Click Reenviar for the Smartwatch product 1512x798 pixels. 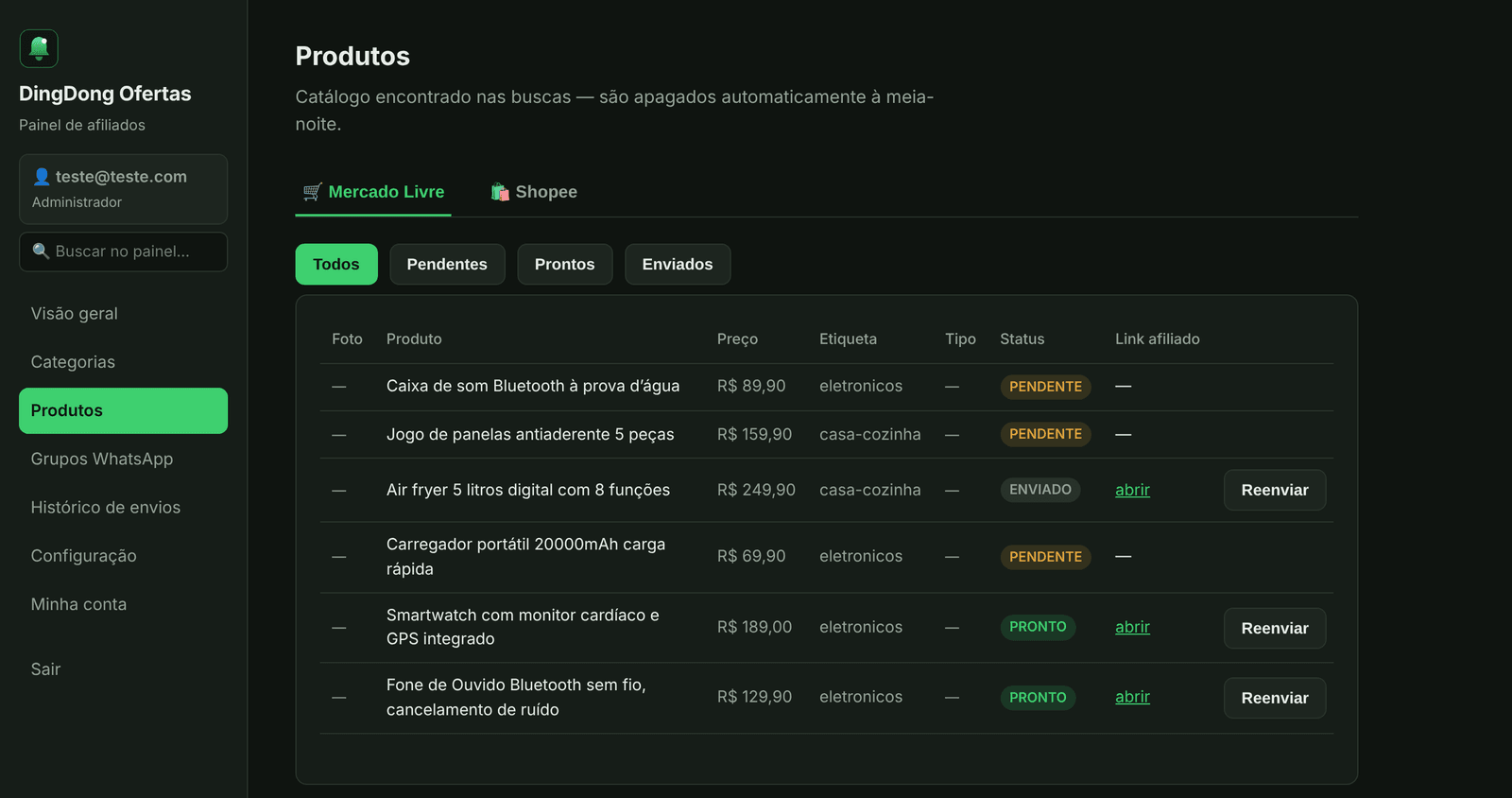(1275, 628)
